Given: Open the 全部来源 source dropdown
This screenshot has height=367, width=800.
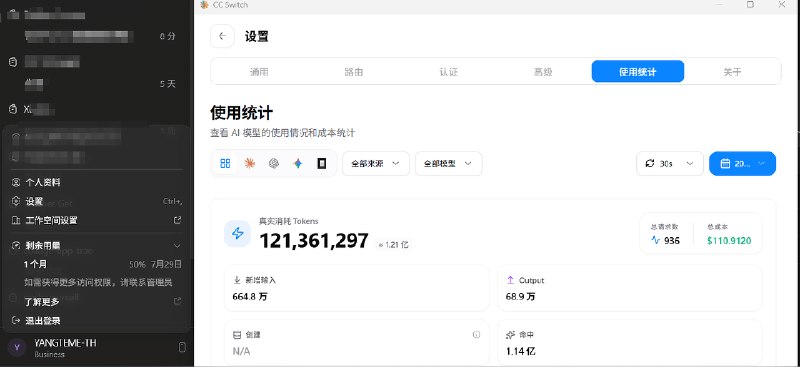Looking at the screenshot, I should (376, 163).
